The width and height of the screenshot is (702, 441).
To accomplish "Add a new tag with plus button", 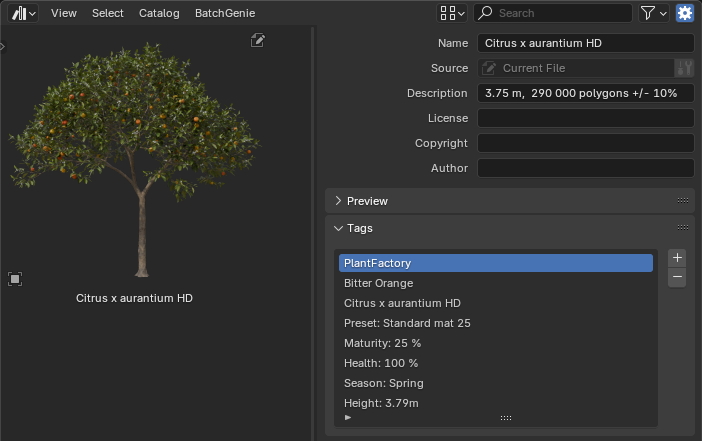I will tap(677, 258).
